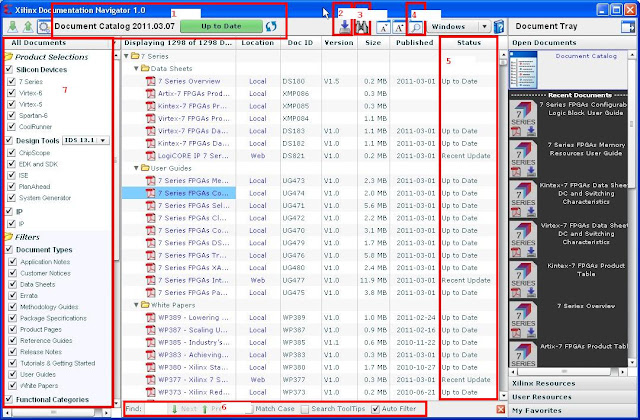Click the PDF icon for the UG477 row
The height and width of the screenshot is (420, 640).
coord(151,280)
